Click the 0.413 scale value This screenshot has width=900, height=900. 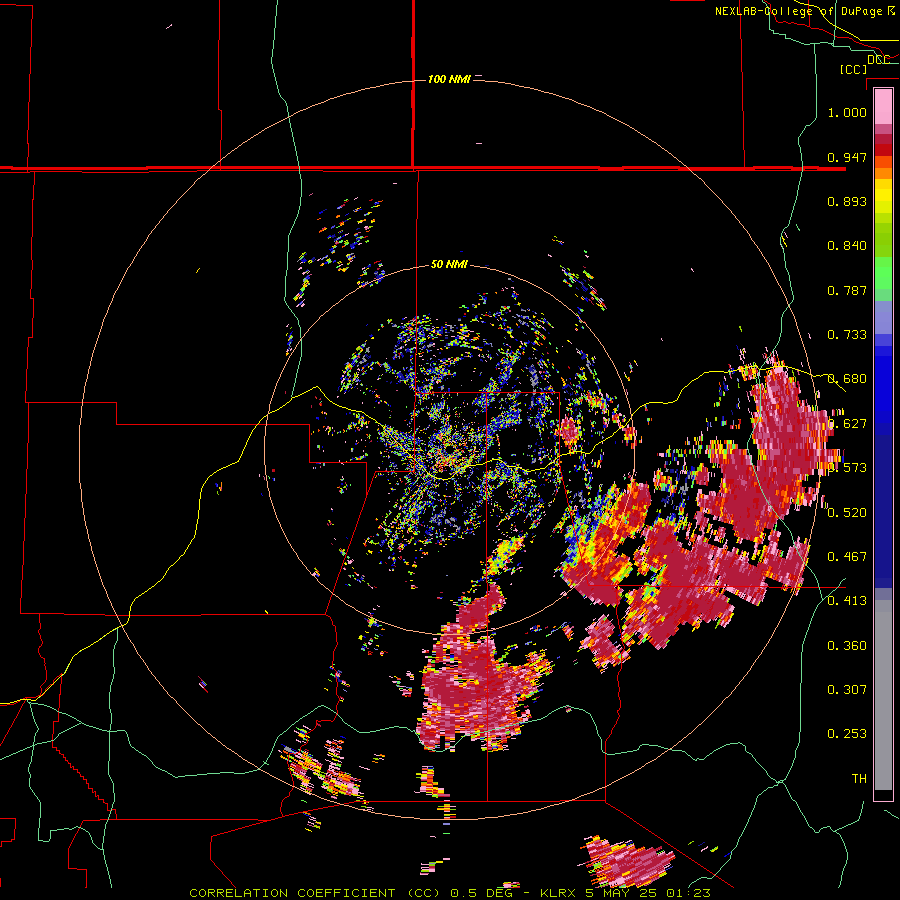pos(847,601)
